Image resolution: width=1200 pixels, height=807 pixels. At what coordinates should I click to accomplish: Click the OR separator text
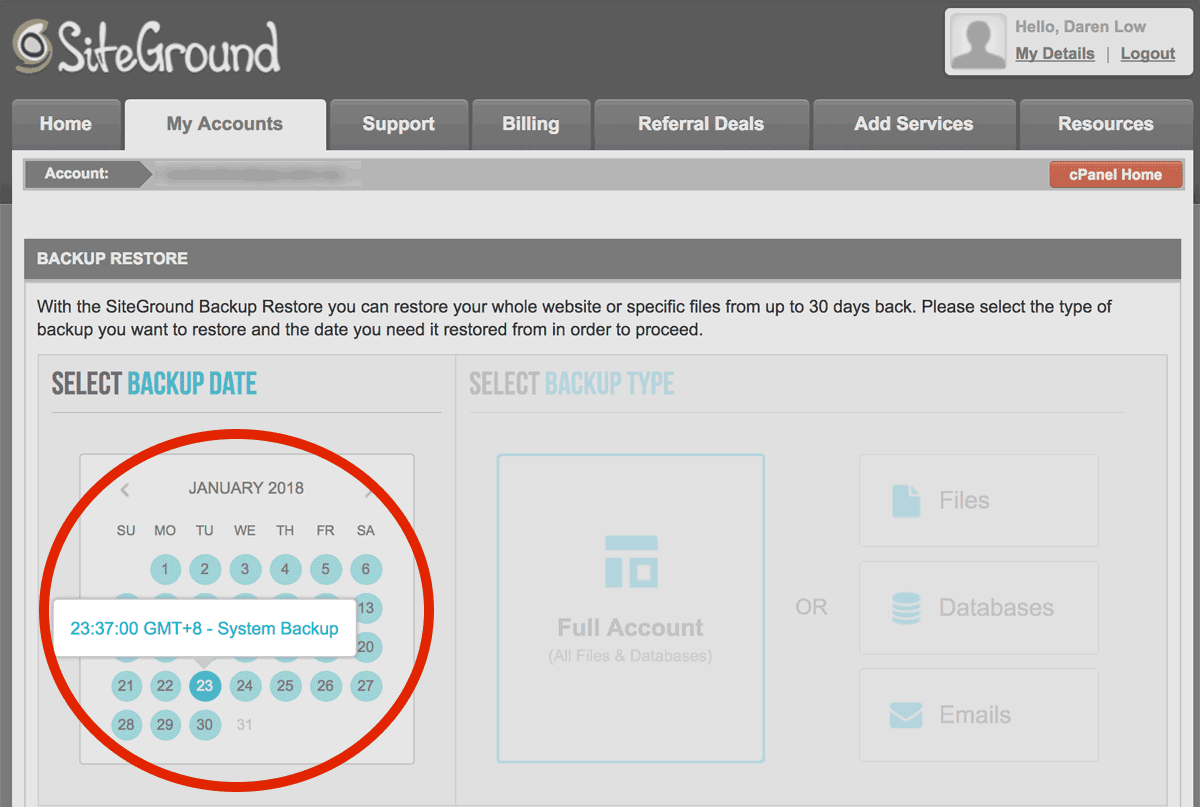pos(811,608)
